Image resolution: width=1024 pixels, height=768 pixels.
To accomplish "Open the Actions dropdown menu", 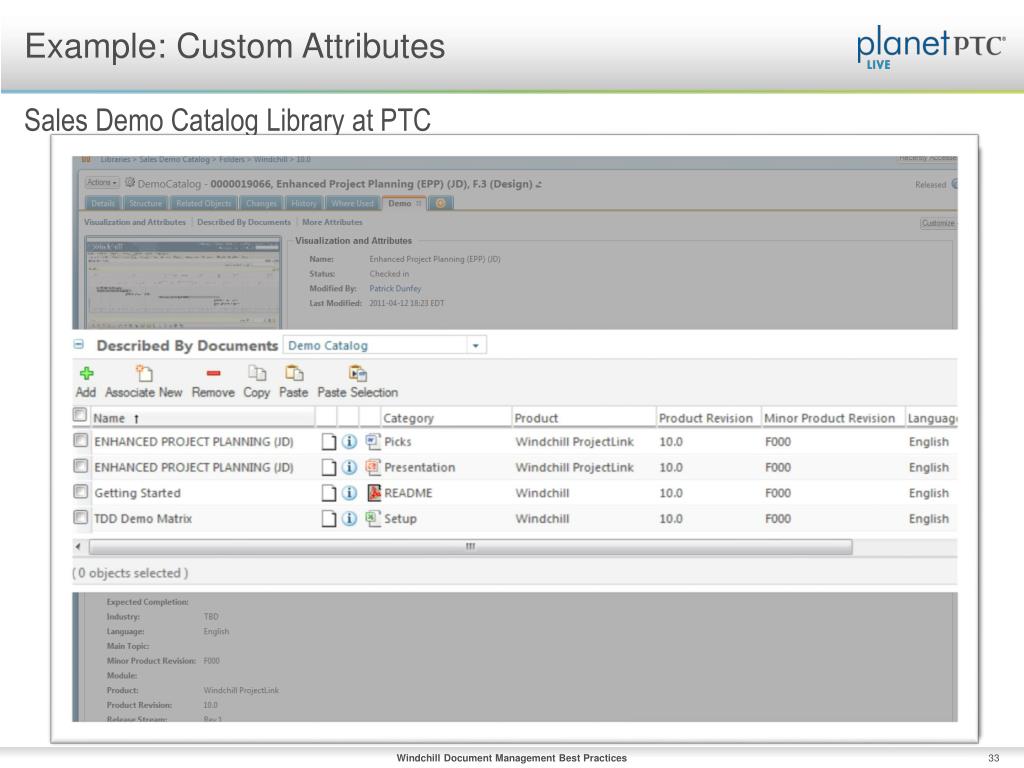I will (102, 183).
